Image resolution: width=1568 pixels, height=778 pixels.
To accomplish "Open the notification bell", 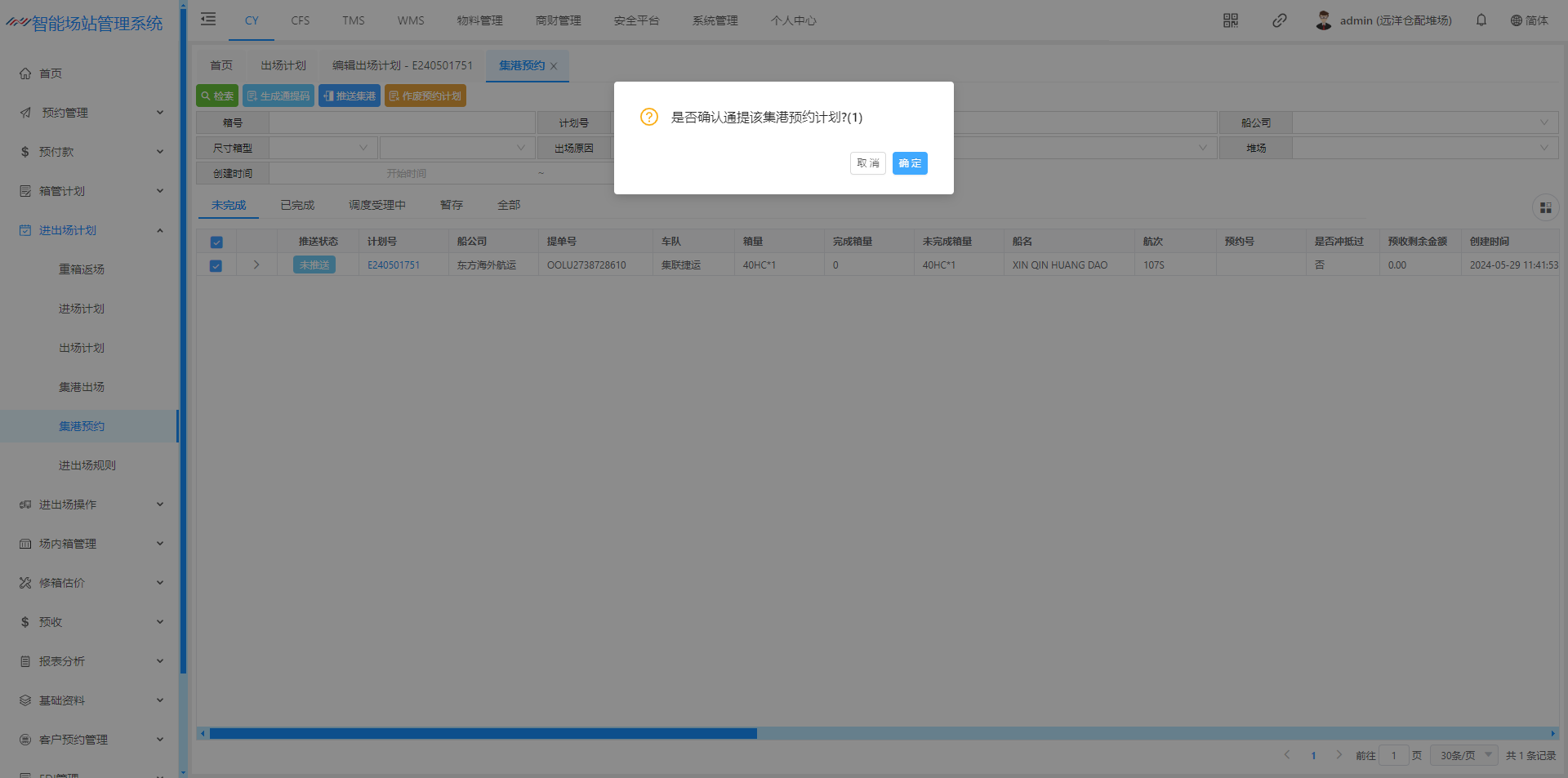I will pos(1481,20).
